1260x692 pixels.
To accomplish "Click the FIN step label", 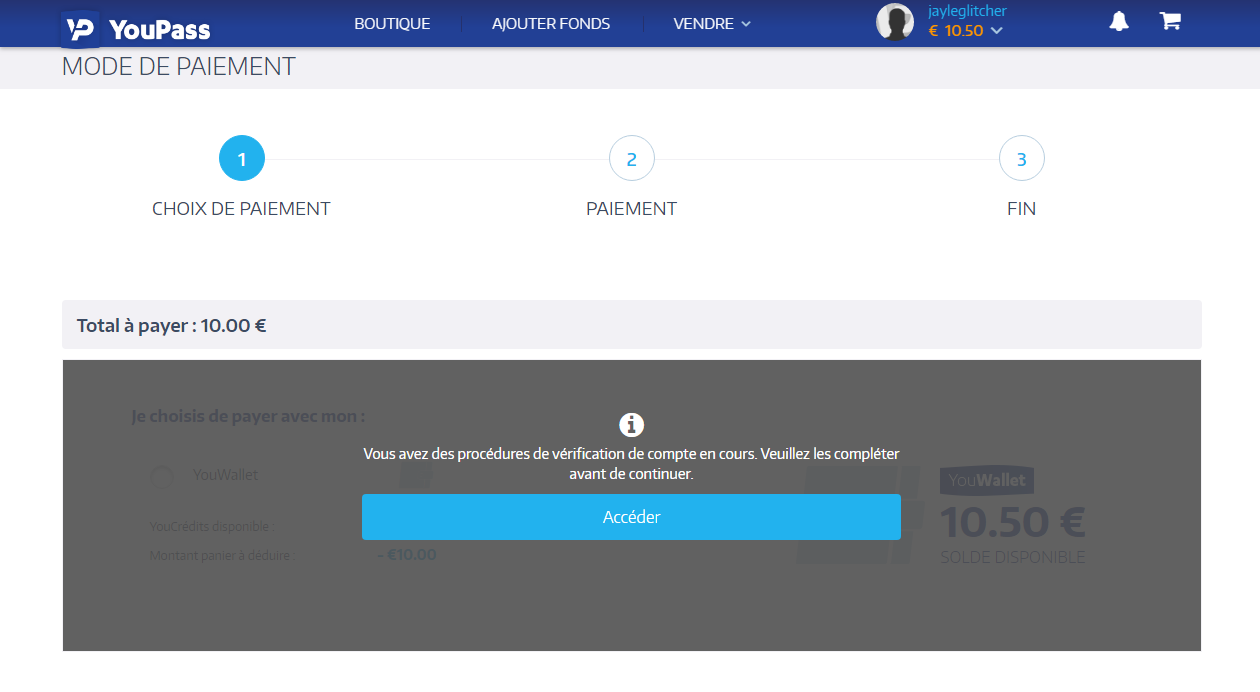I will pyautogui.click(x=1021, y=209).
